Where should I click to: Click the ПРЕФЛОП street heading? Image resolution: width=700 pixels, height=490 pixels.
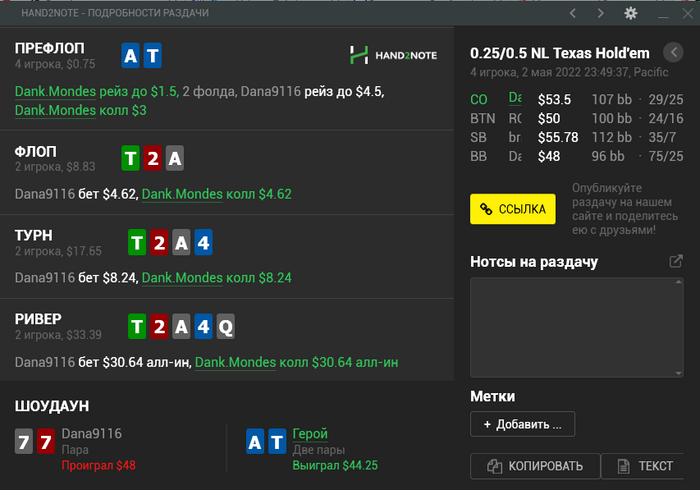coord(50,48)
